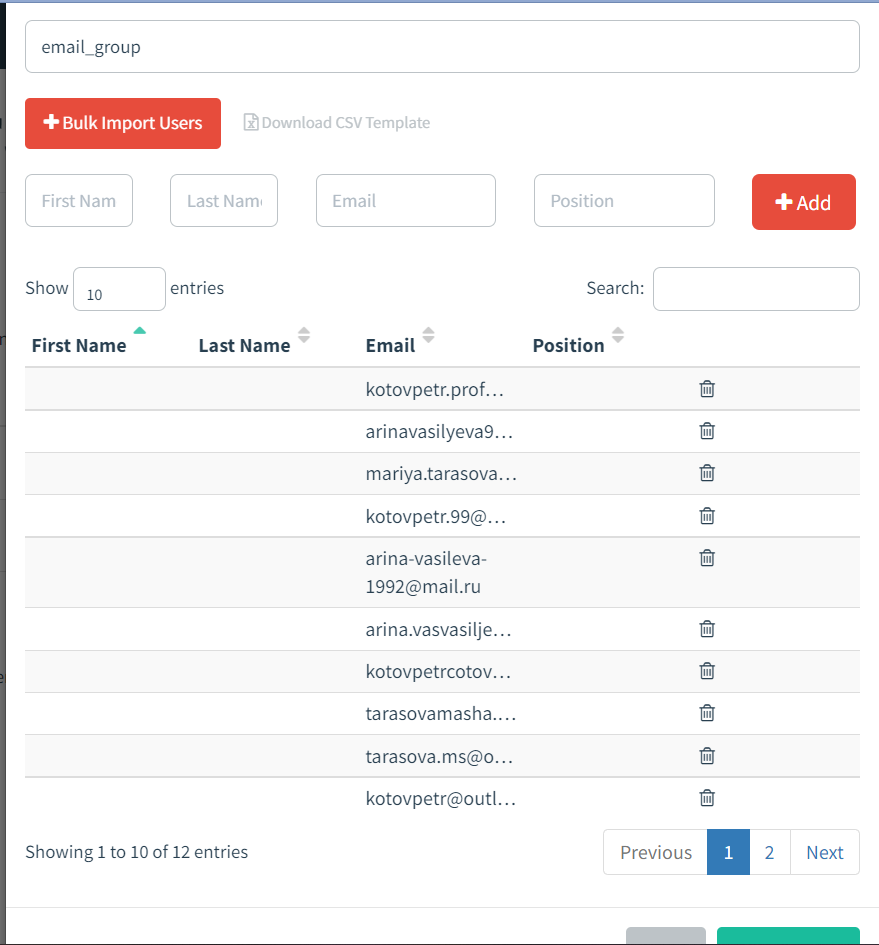Delete the arinavasilyeva9 email entry
This screenshot has height=945, width=879.
(707, 431)
